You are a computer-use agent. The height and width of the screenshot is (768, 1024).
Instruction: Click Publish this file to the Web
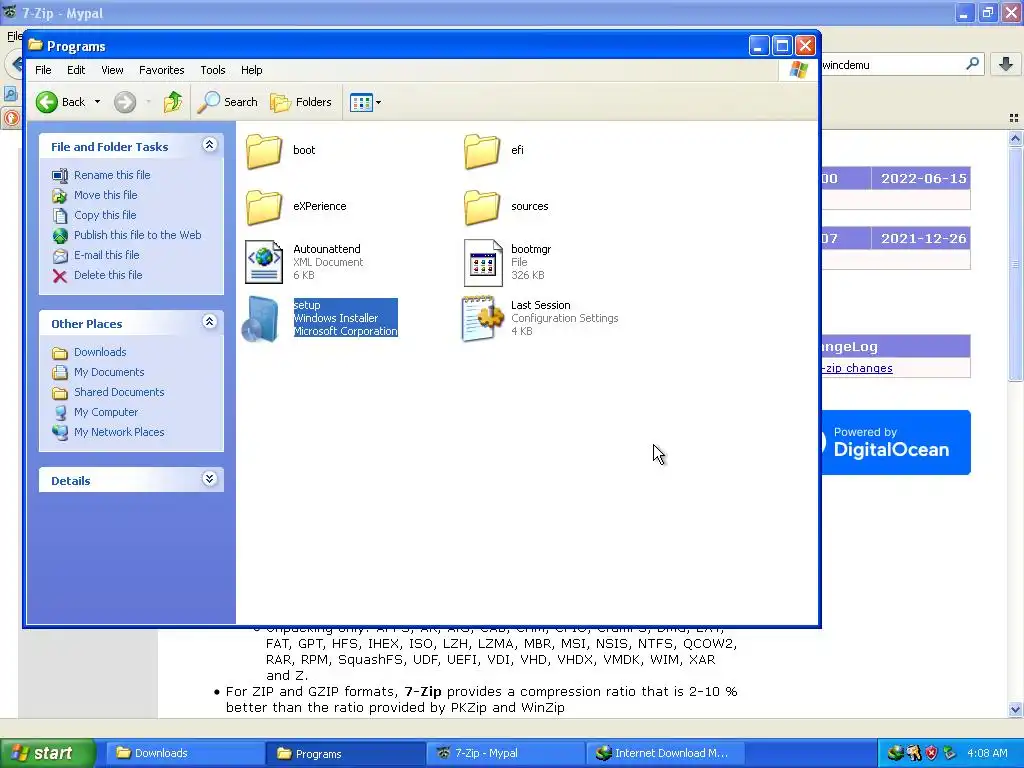(138, 235)
